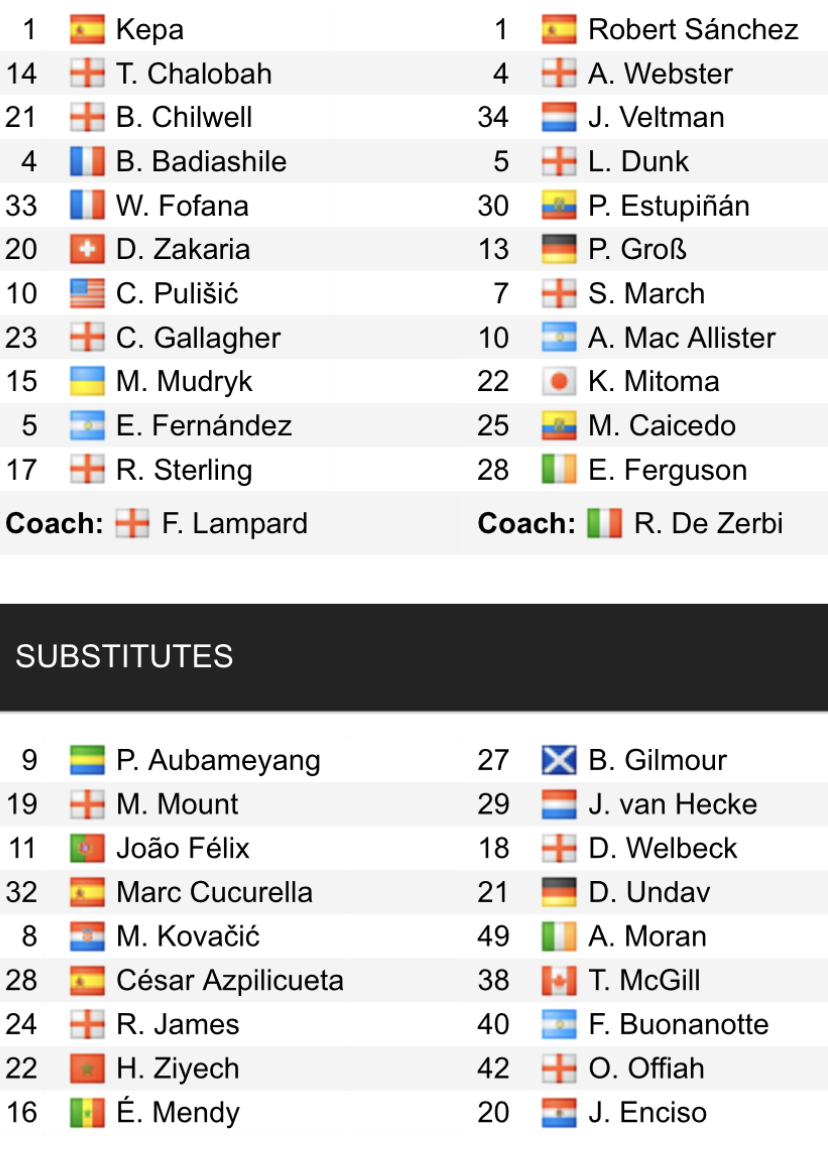
Task: Click the Ukraine flag beside M. Mudryk
Action: click(87, 381)
